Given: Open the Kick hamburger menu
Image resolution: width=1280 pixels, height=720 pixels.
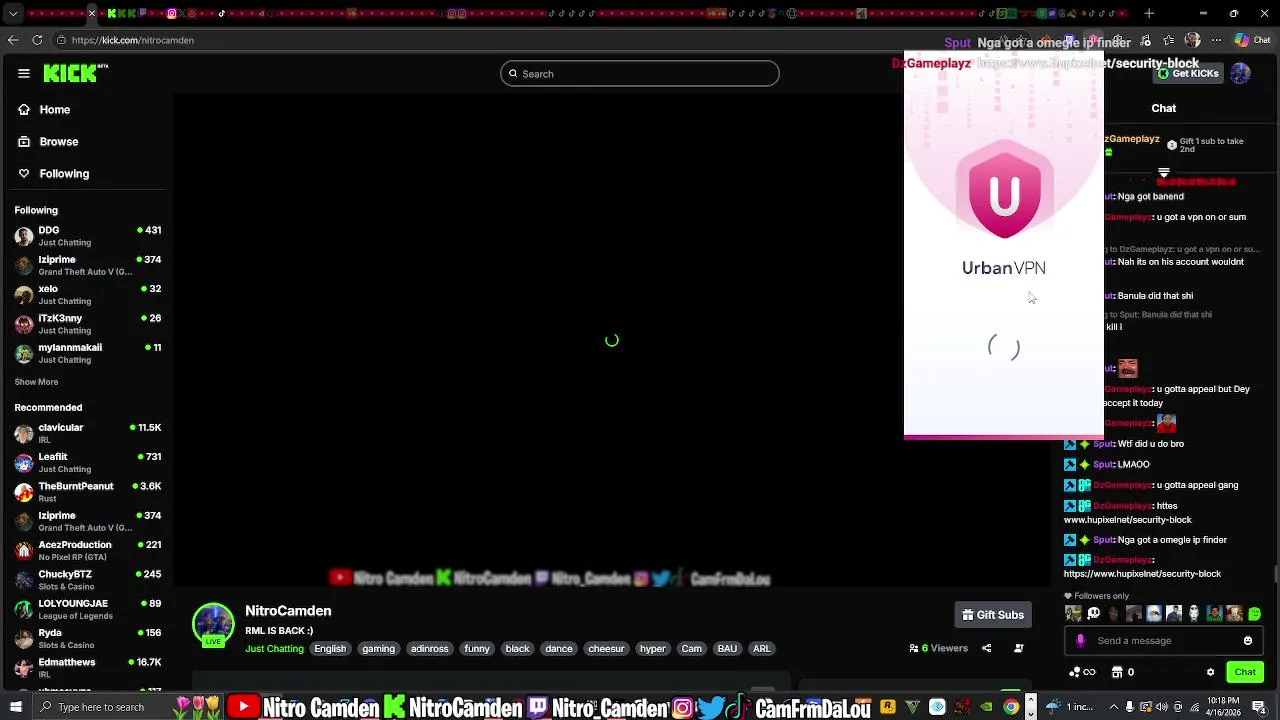Looking at the screenshot, I should coord(23,73).
